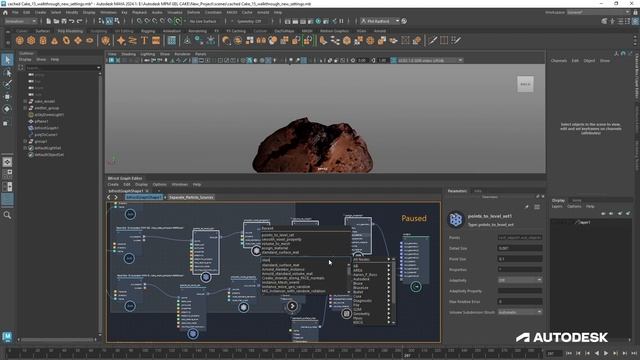Activate the Scale tool in the toolbox
640x360 pixels.
pyautogui.click(x=7, y=123)
